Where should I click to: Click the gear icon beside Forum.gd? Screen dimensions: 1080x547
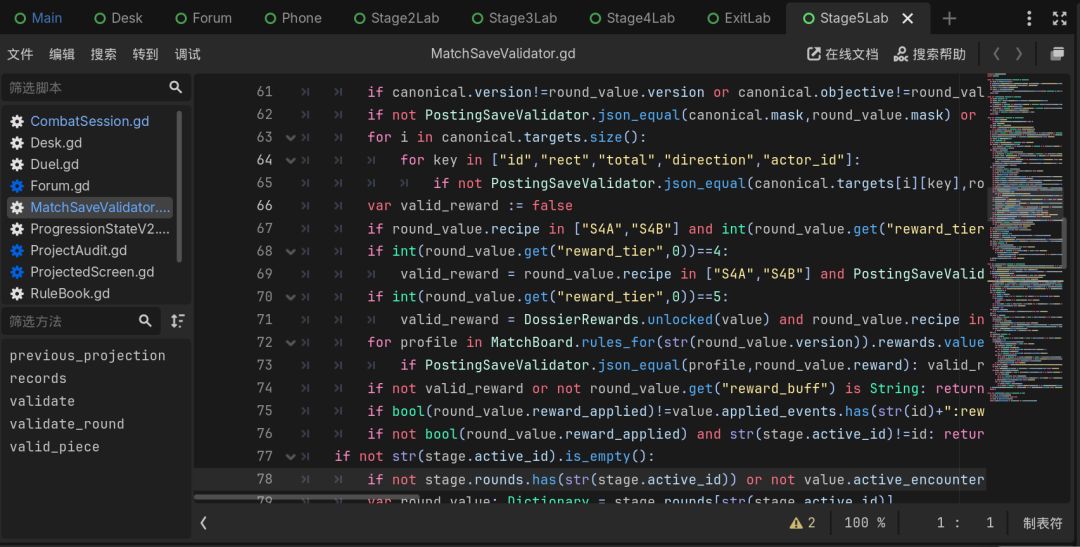(x=17, y=186)
